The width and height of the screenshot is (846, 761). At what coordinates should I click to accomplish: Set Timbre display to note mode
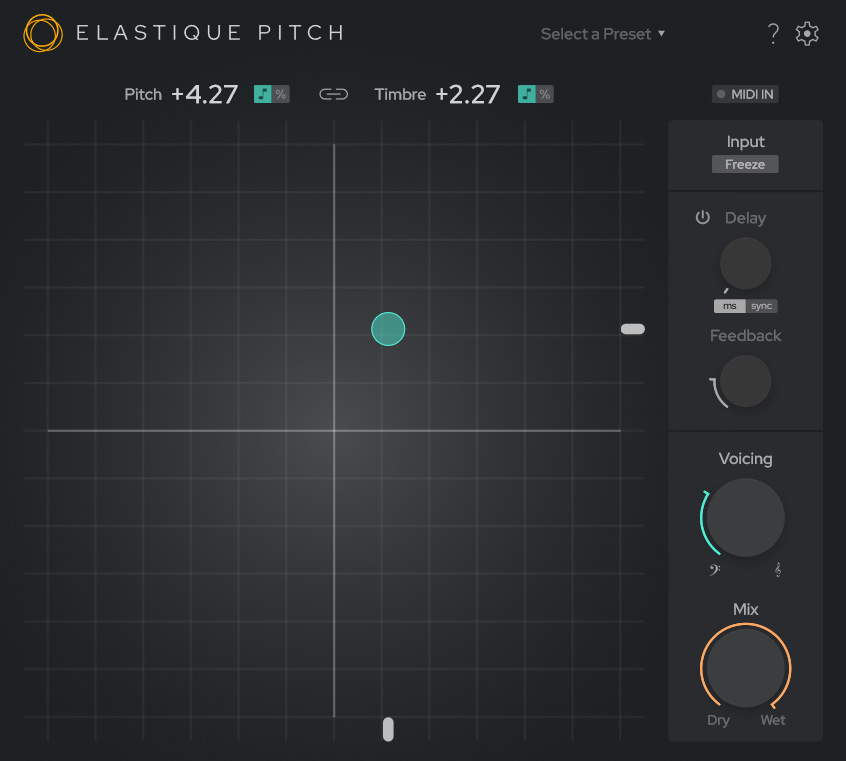click(528, 93)
